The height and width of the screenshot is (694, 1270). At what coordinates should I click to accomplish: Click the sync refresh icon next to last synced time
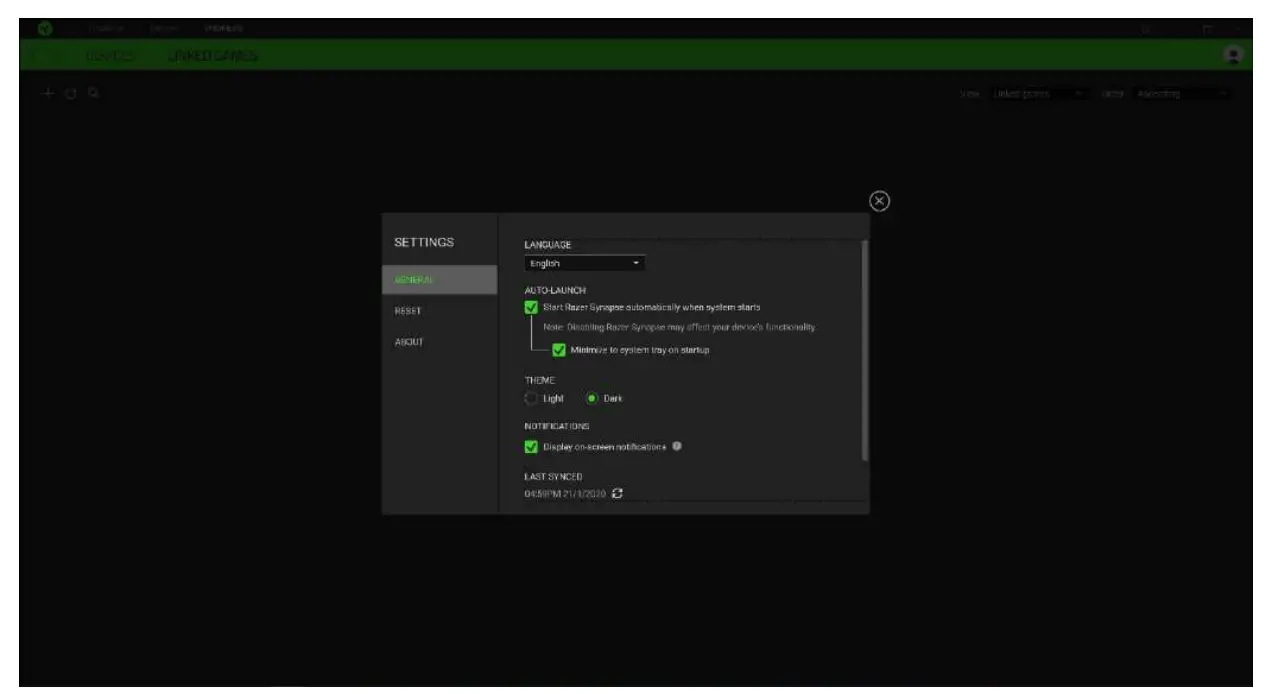pyautogui.click(x=617, y=493)
